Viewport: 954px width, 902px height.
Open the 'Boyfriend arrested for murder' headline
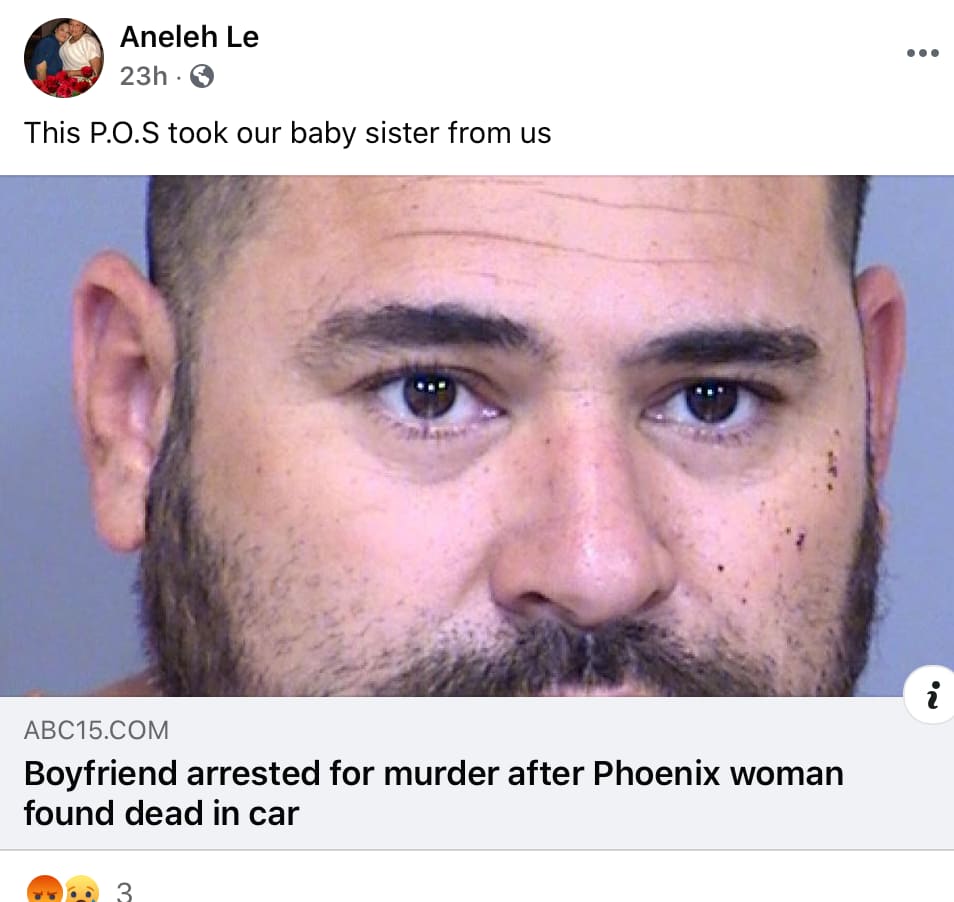click(434, 793)
